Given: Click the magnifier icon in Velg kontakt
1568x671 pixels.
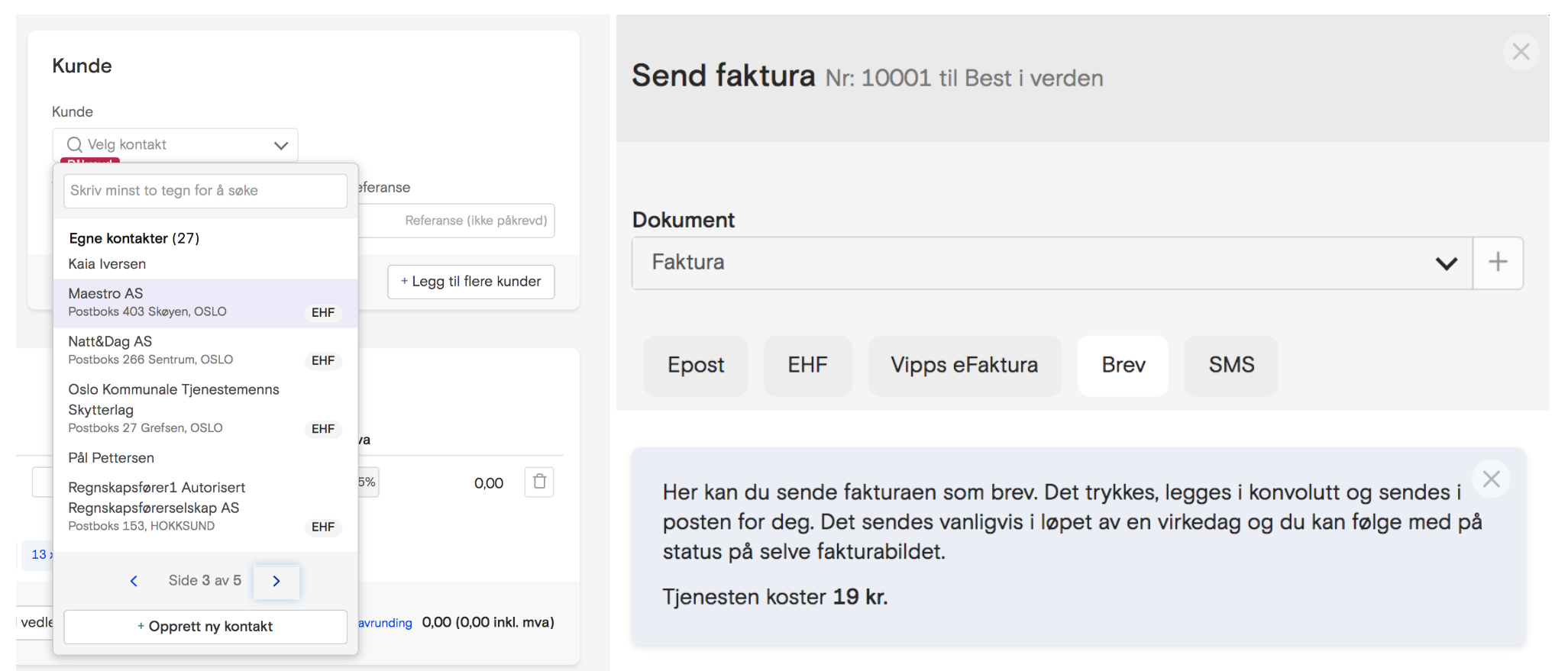Looking at the screenshot, I should (74, 144).
